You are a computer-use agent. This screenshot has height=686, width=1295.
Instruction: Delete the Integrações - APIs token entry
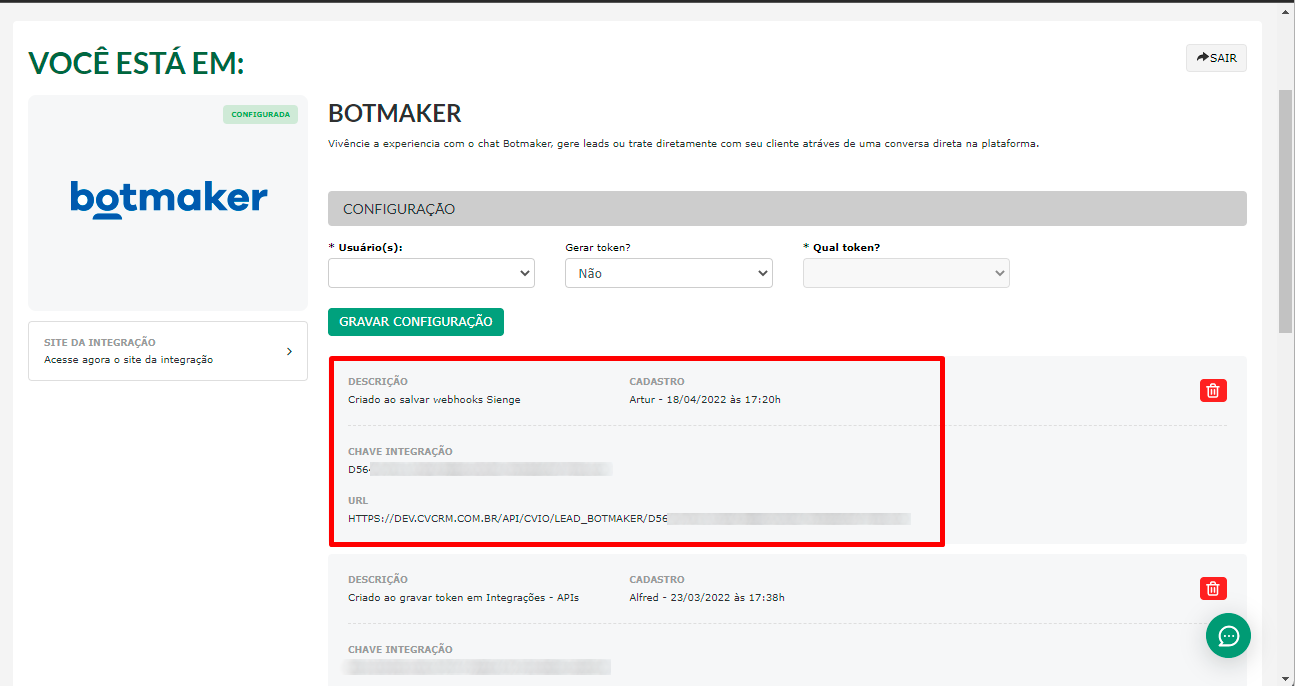[1213, 588]
